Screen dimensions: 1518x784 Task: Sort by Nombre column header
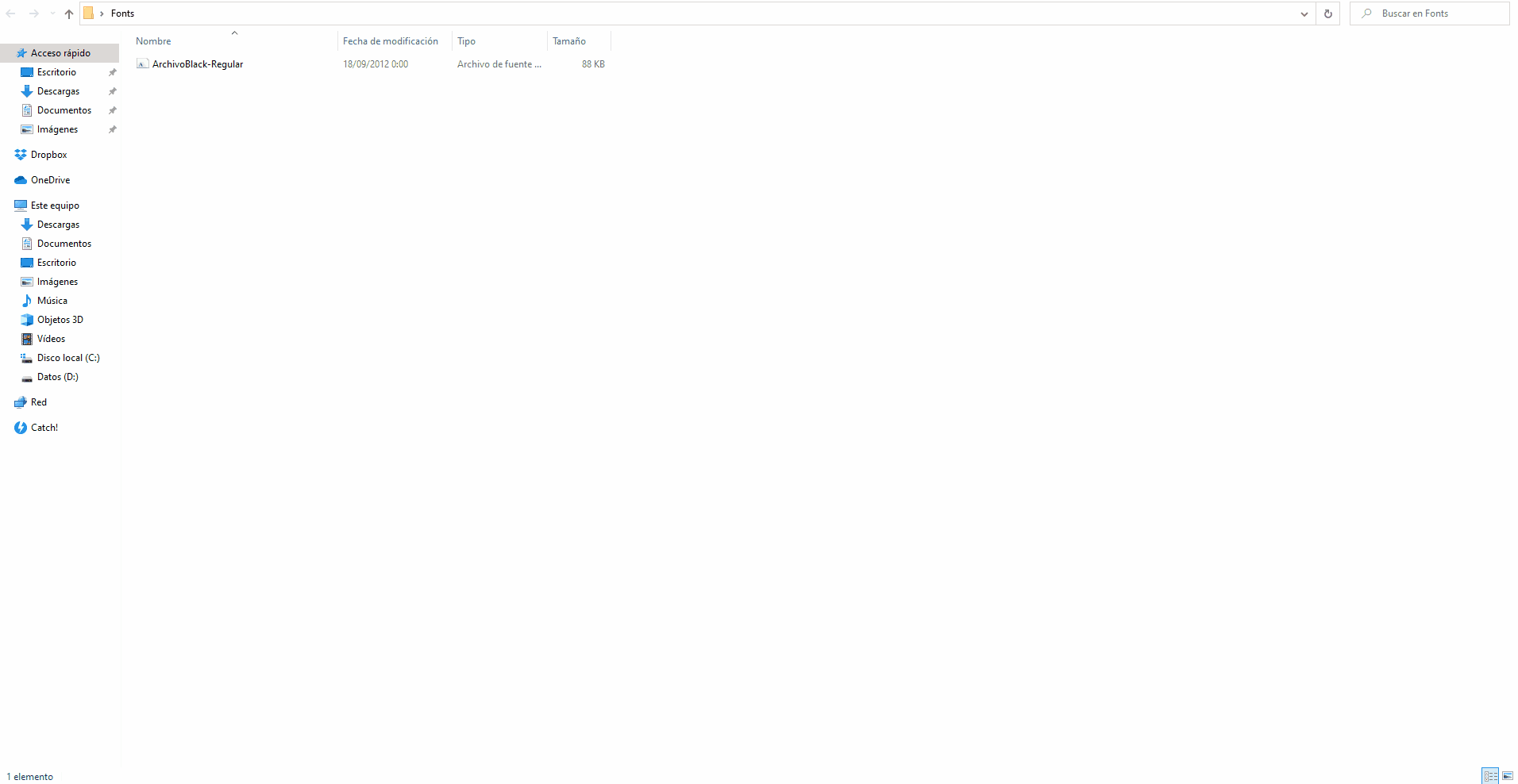tap(153, 41)
